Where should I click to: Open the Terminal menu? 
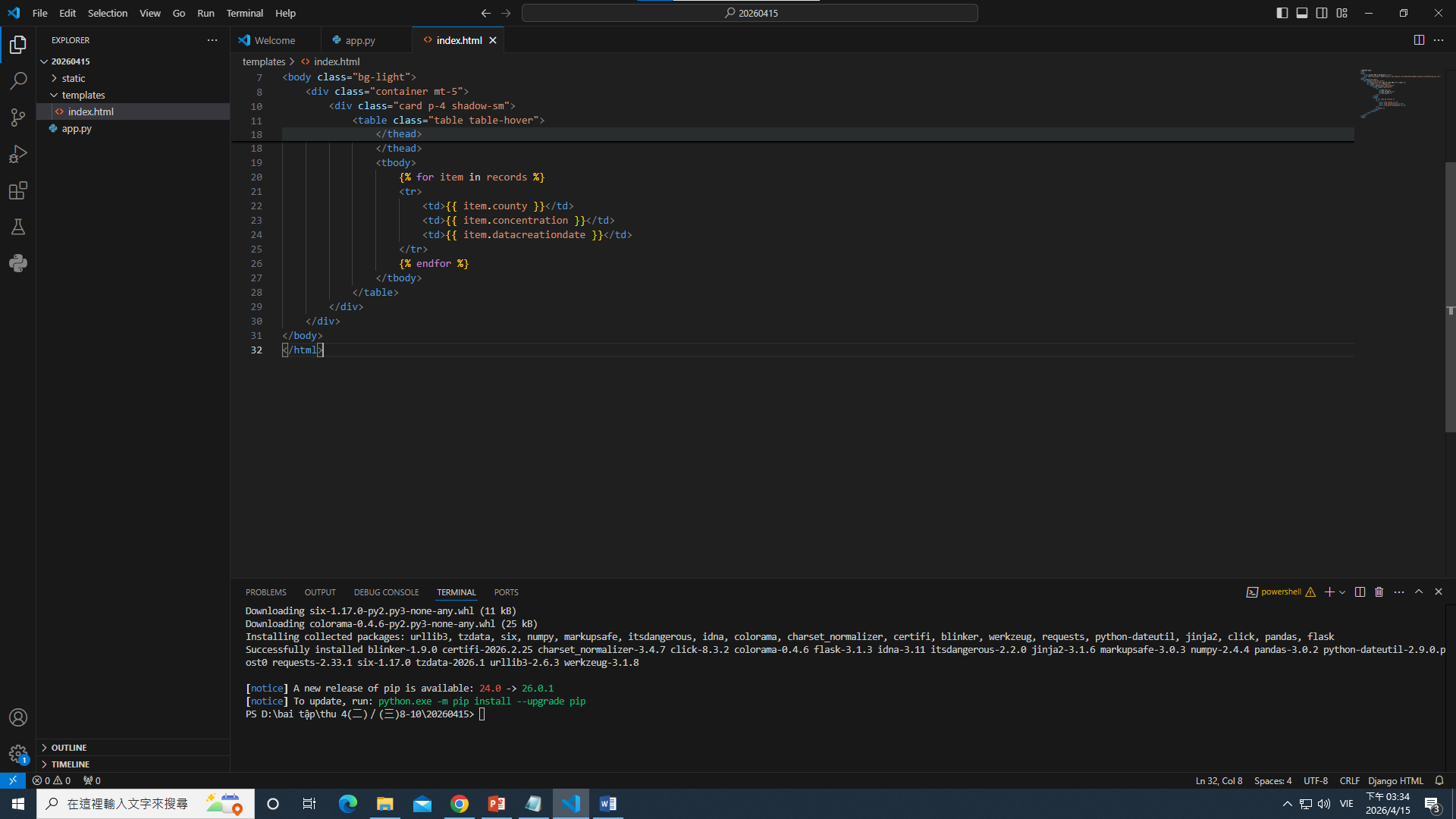[x=244, y=13]
